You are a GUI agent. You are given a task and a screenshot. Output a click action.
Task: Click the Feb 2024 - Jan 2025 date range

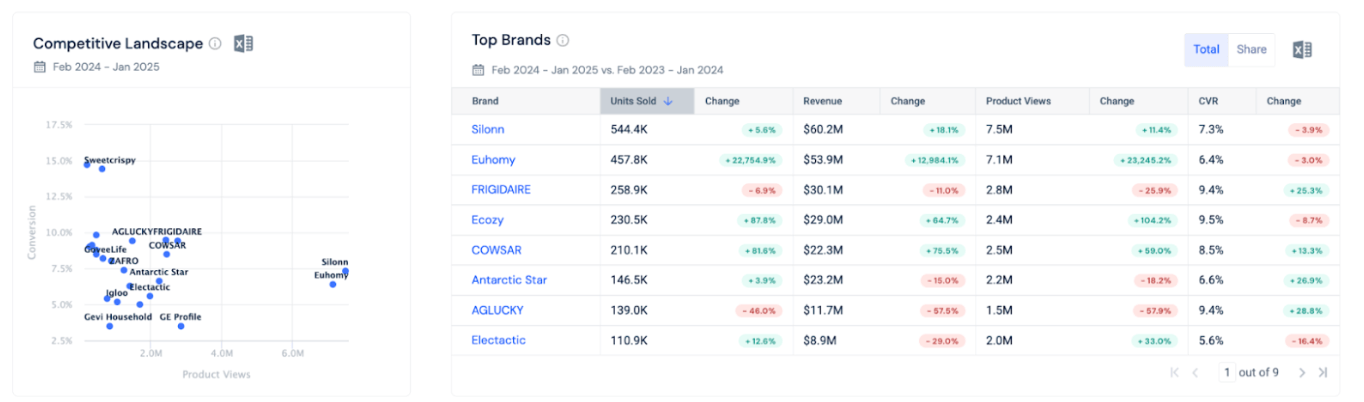[106, 67]
